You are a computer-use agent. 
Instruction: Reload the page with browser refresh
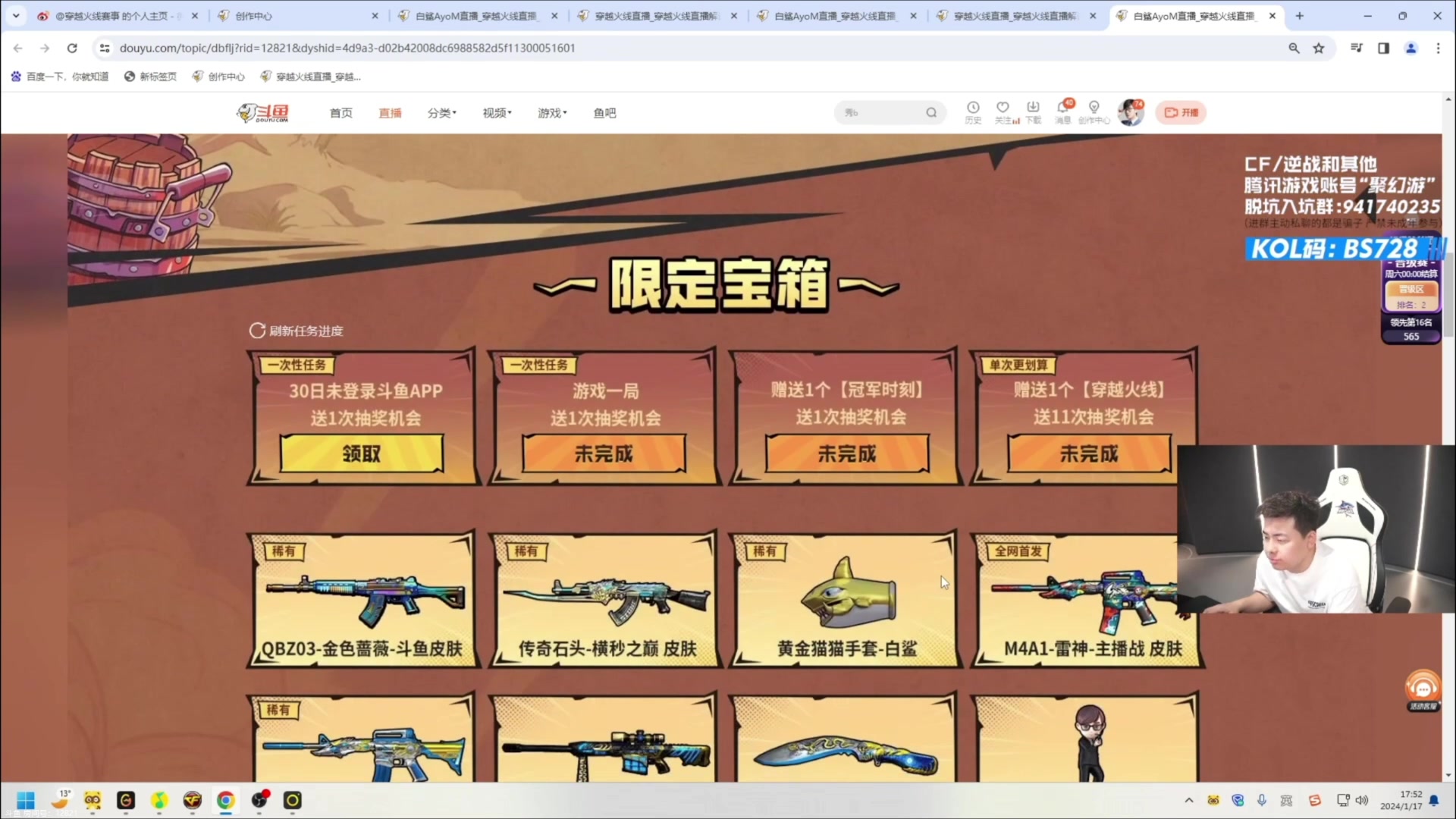[72, 48]
